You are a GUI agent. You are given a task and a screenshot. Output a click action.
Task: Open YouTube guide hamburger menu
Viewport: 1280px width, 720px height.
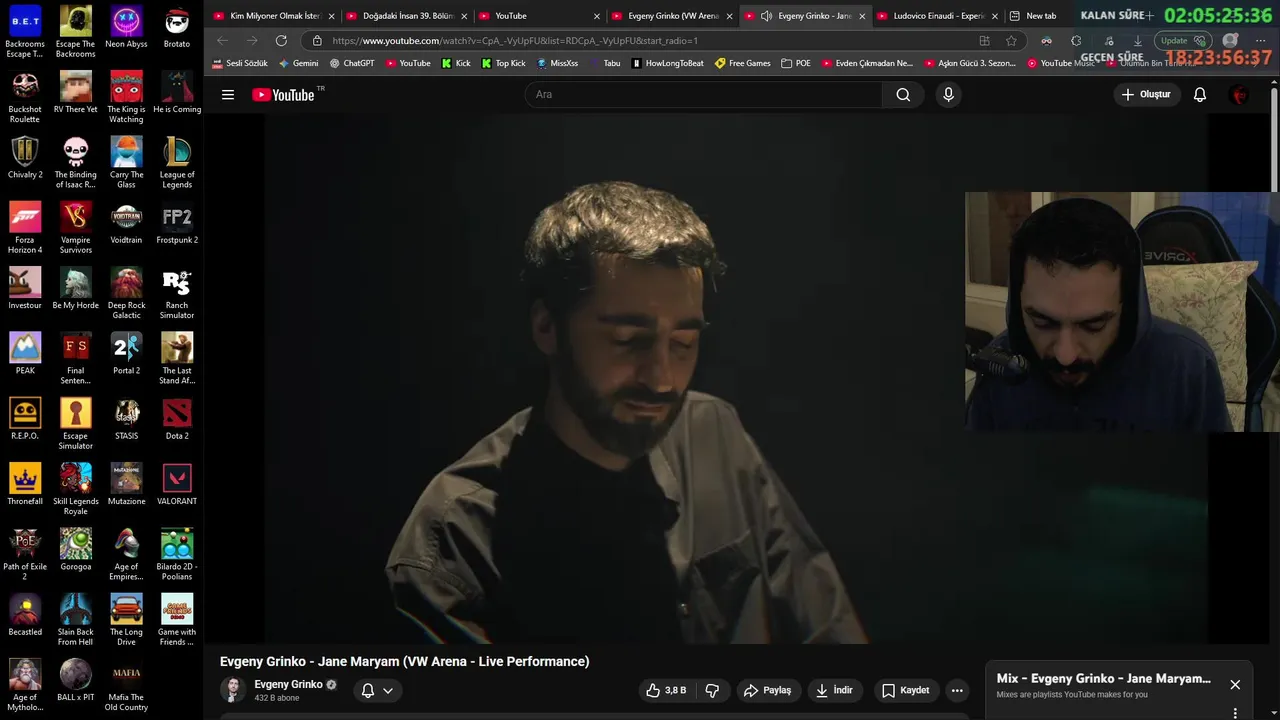pos(228,94)
